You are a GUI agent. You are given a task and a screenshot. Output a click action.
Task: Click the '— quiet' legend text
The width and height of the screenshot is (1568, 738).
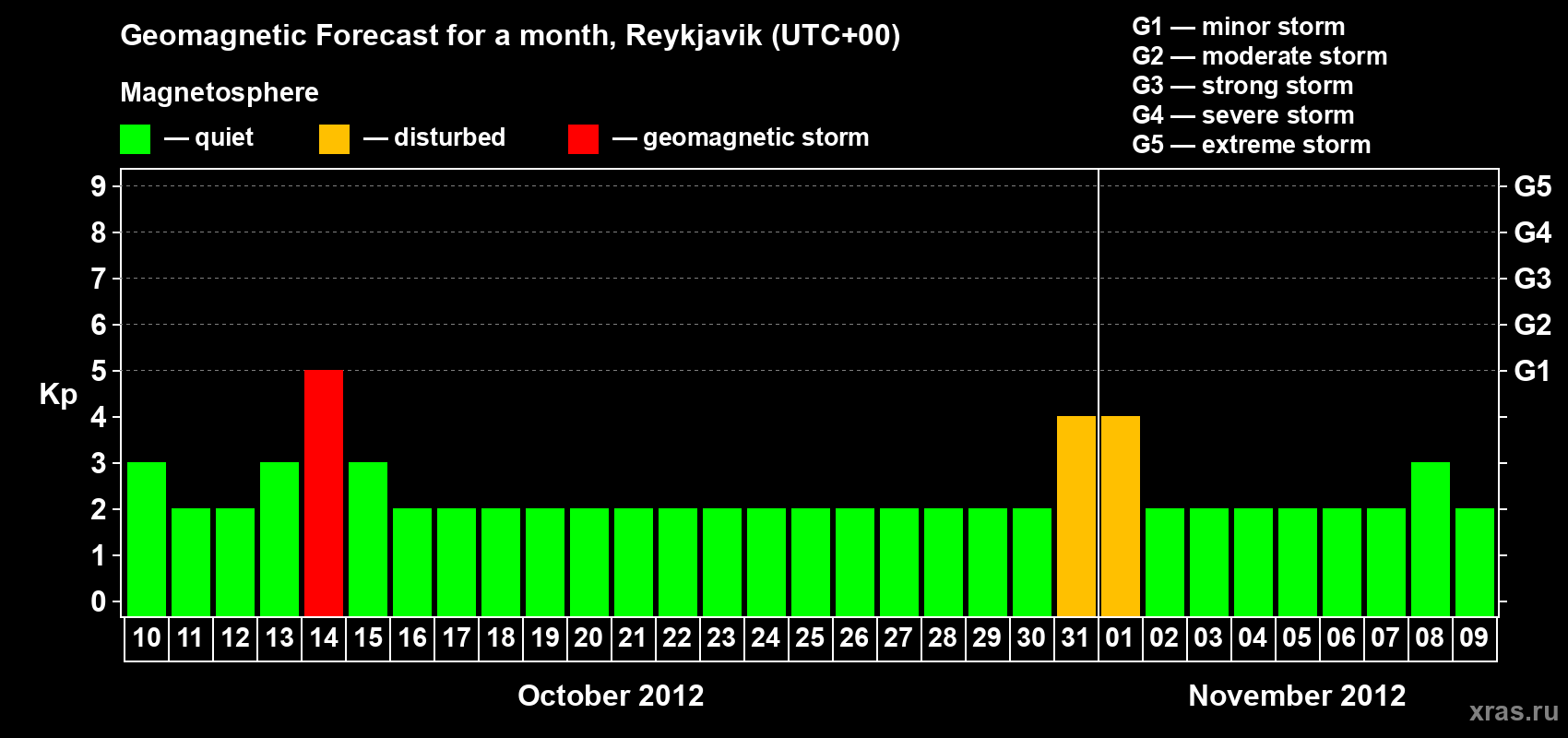[208, 137]
